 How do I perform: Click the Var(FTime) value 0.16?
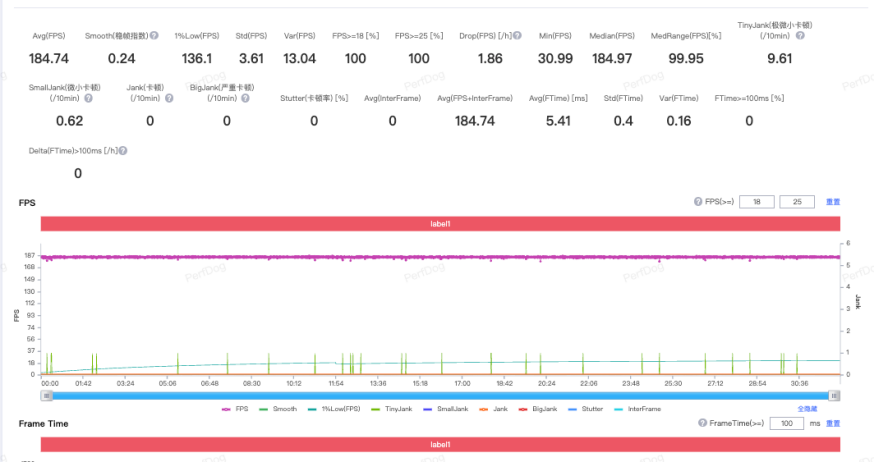coord(679,121)
